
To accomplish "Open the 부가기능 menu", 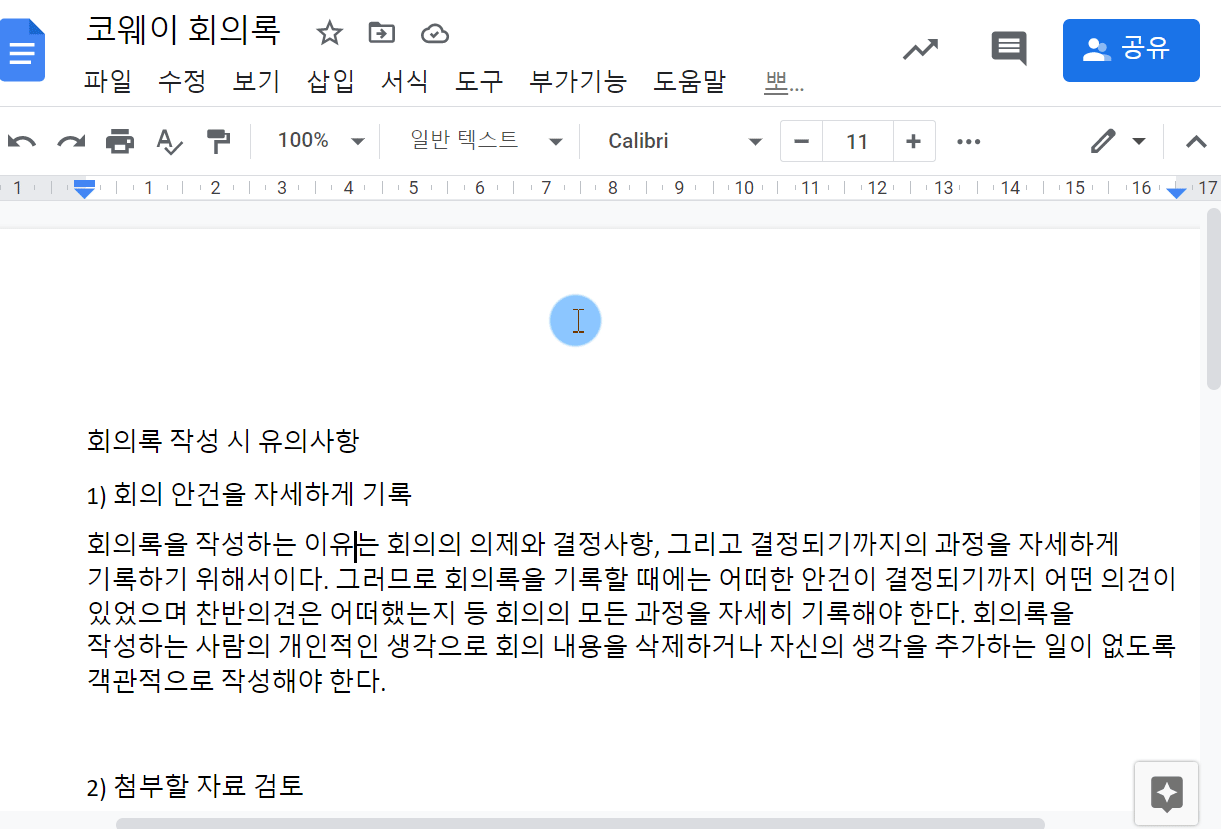I will coord(578,82).
